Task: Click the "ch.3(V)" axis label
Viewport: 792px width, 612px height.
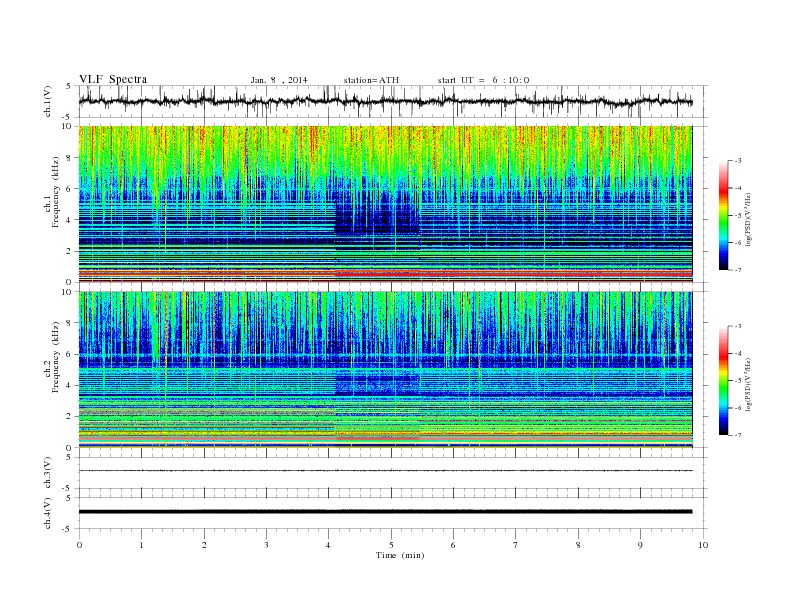Action: pyautogui.click(x=47, y=473)
